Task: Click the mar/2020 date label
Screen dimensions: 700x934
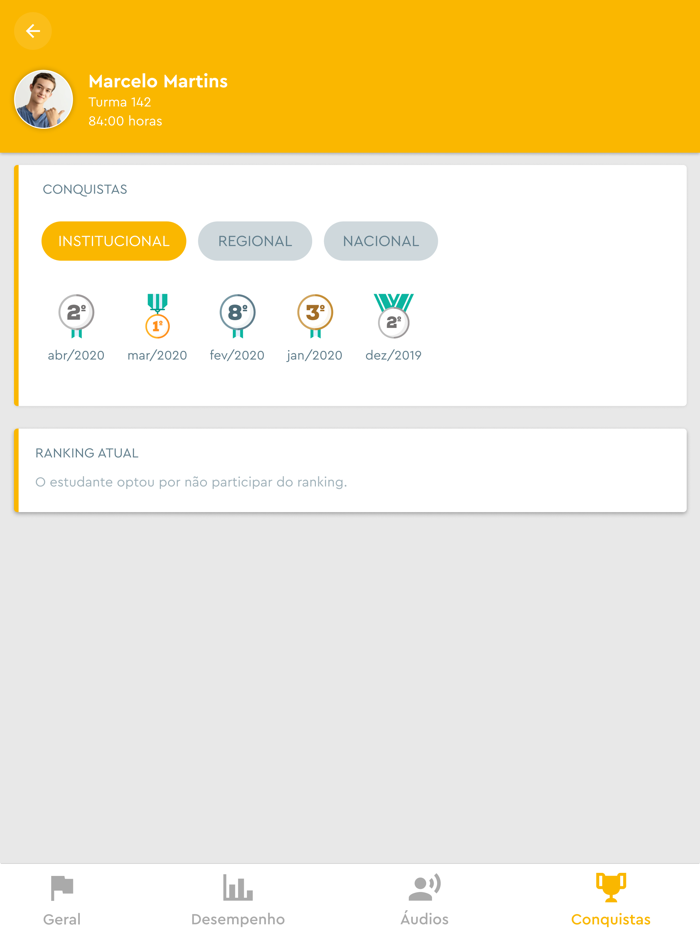Action: pos(157,356)
